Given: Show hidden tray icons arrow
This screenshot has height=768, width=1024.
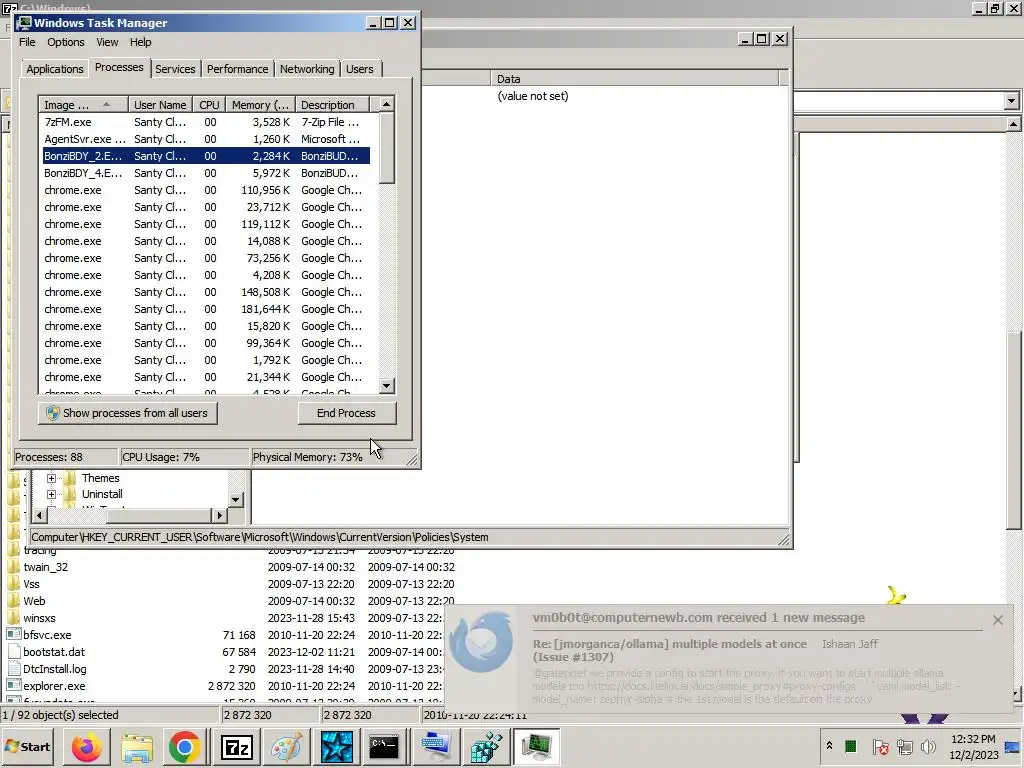Looking at the screenshot, I should tap(829, 746).
